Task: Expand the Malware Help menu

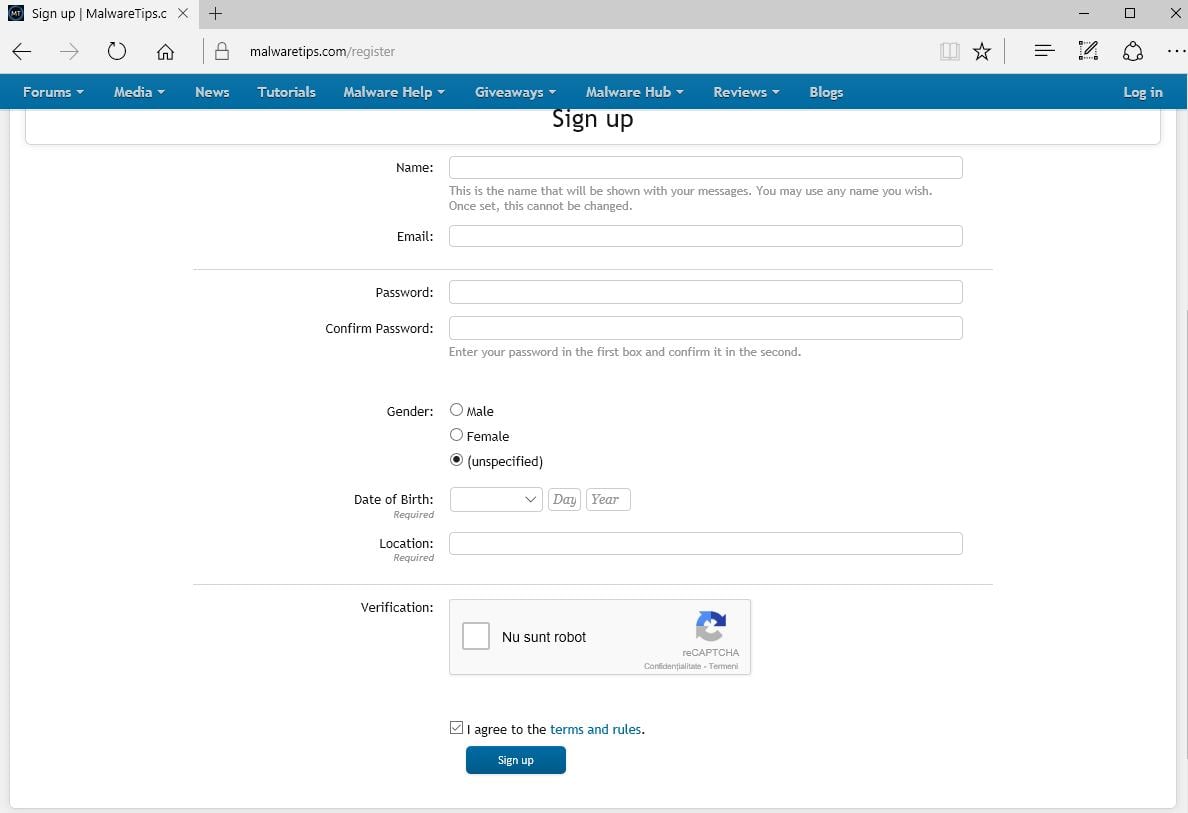Action: 394,92
